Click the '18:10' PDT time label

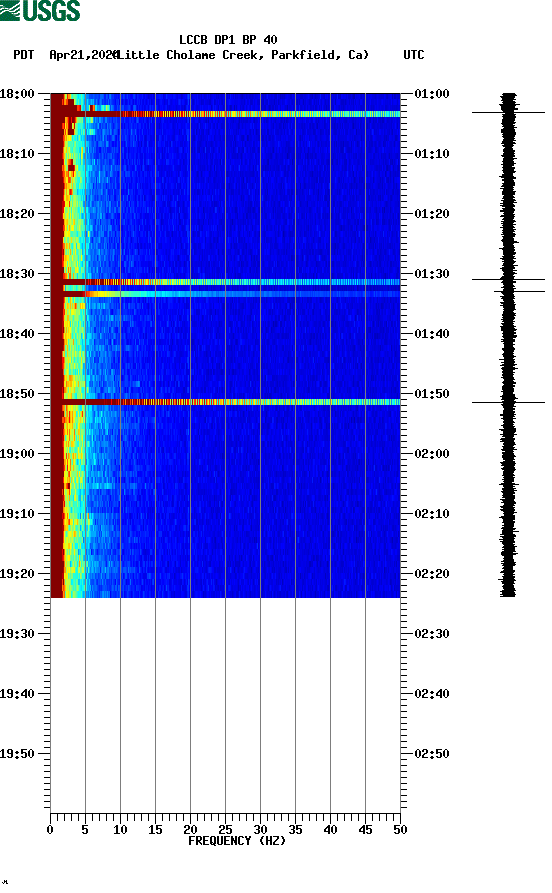coord(17,154)
